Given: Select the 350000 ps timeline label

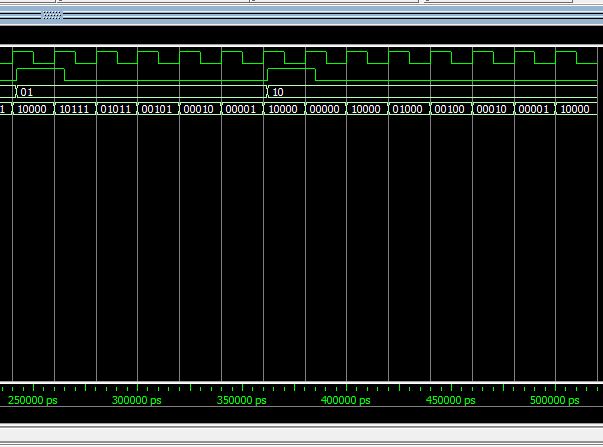Looking at the screenshot, I should 241,400.
